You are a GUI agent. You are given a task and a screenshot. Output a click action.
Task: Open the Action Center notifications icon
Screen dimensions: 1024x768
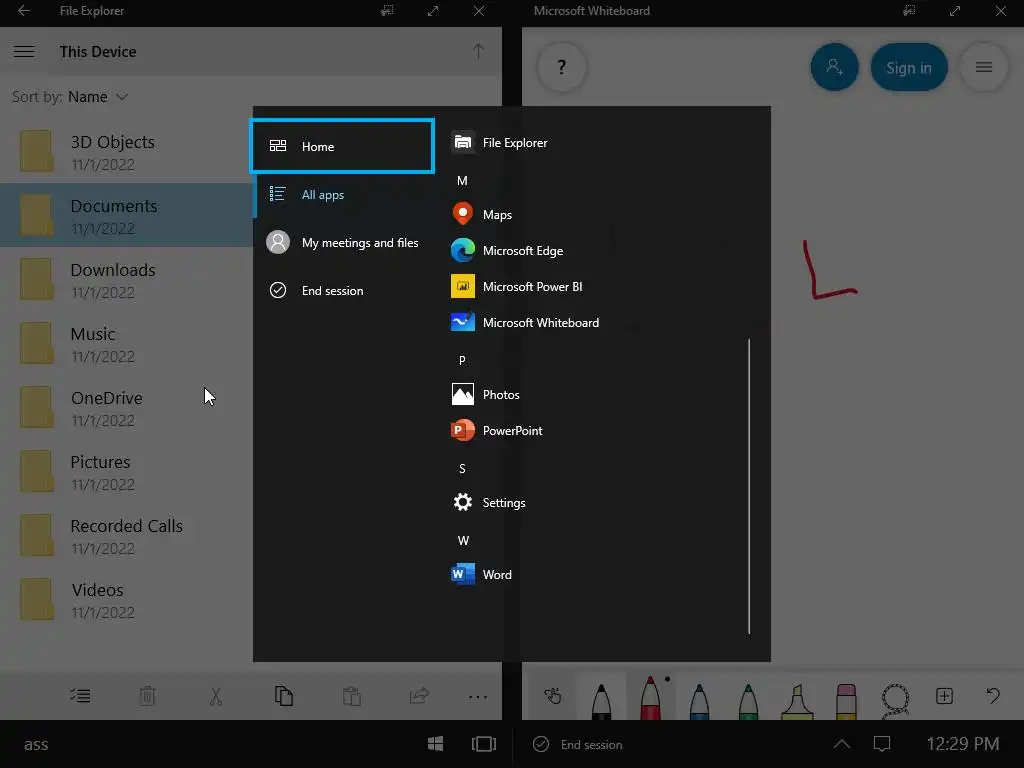pos(882,744)
